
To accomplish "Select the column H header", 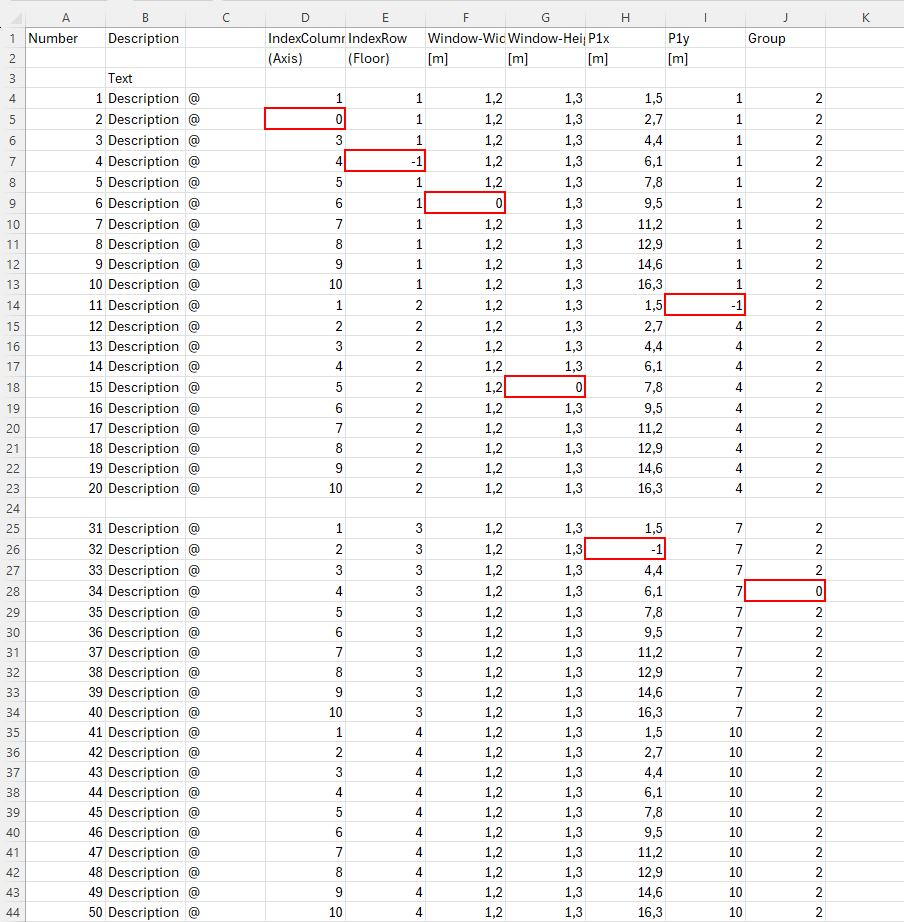I will coord(625,17).
